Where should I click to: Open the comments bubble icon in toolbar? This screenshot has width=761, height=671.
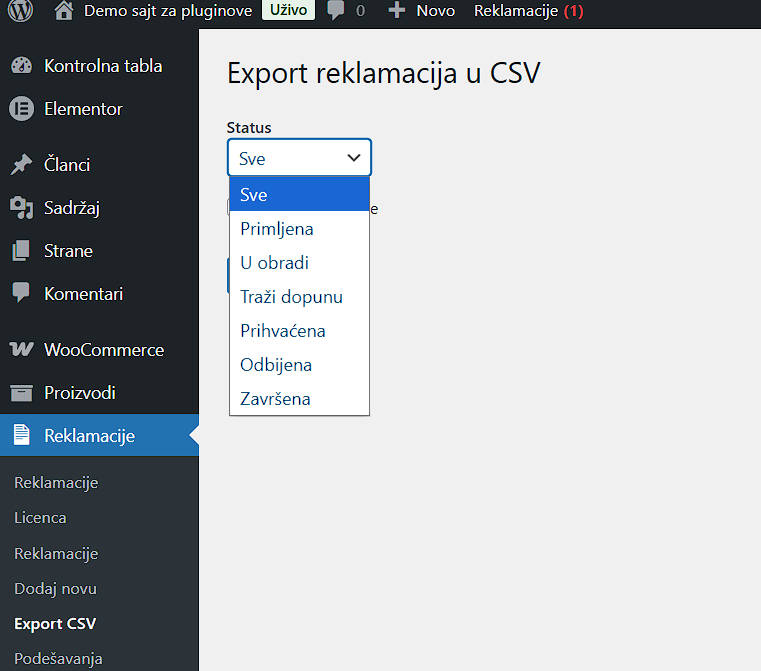pos(336,11)
